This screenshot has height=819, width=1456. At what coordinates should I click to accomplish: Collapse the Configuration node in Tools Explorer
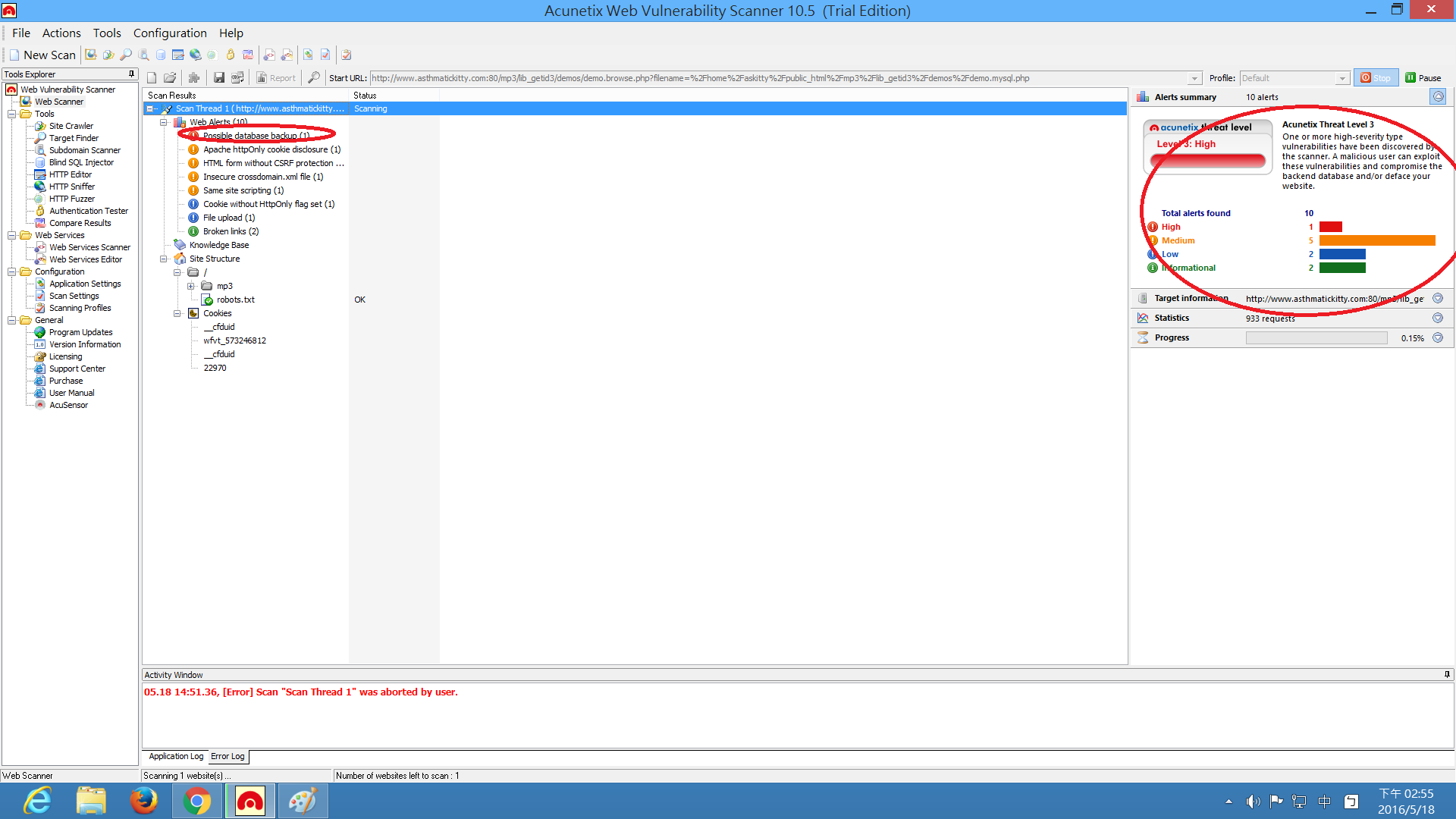(11, 271)
